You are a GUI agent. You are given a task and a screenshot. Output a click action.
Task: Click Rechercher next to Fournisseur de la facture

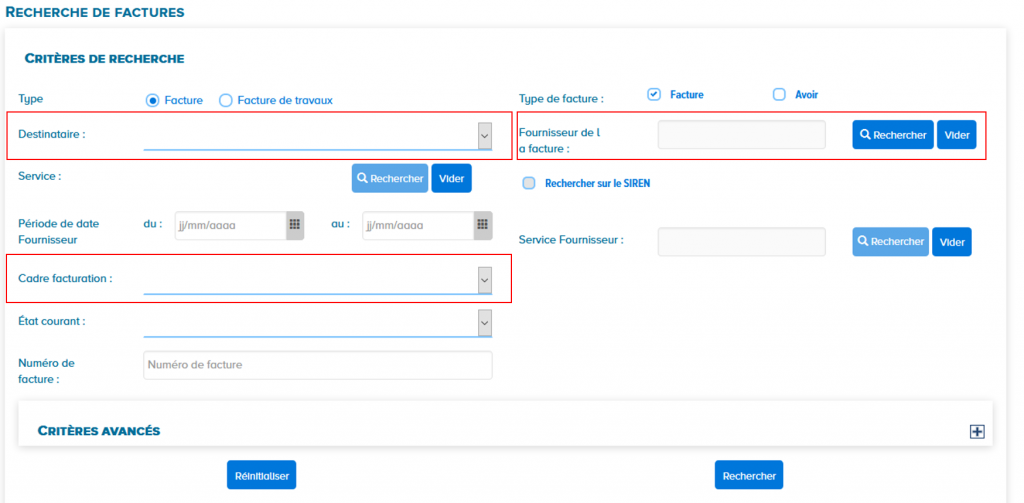(892, 135)
